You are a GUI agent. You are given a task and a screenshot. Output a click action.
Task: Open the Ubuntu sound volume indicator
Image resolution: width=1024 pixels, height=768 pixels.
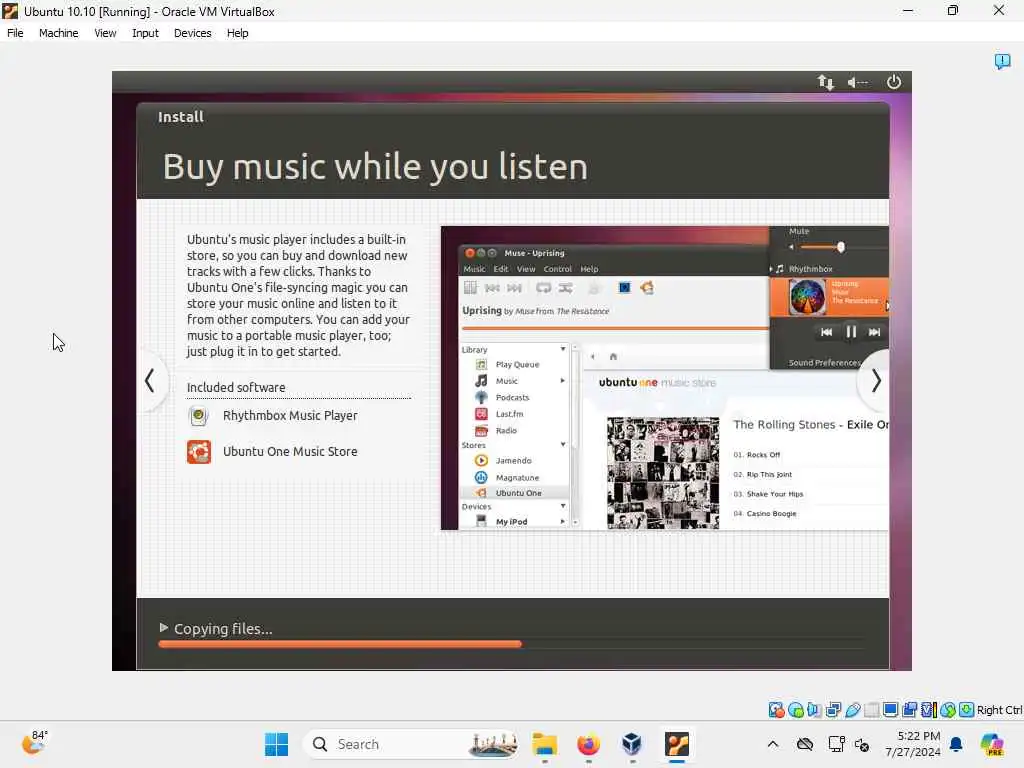(857, 82)
